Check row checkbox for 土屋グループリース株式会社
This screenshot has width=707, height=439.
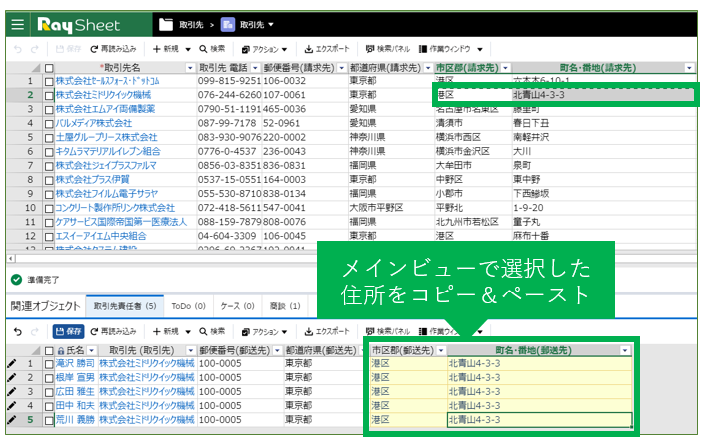click(x=49, y=138)
